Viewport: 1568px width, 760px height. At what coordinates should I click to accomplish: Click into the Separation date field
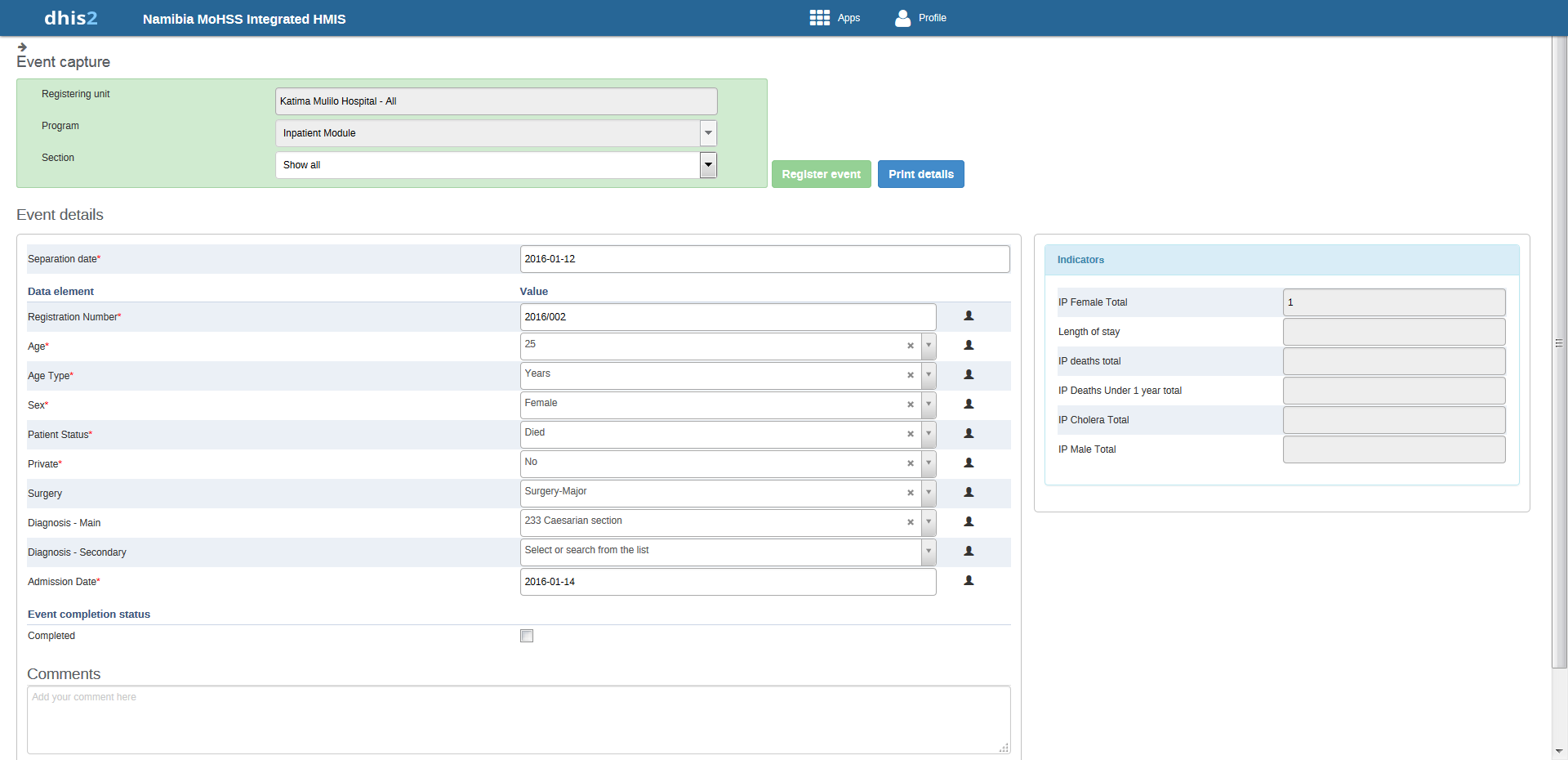click(x=764, y=259)
